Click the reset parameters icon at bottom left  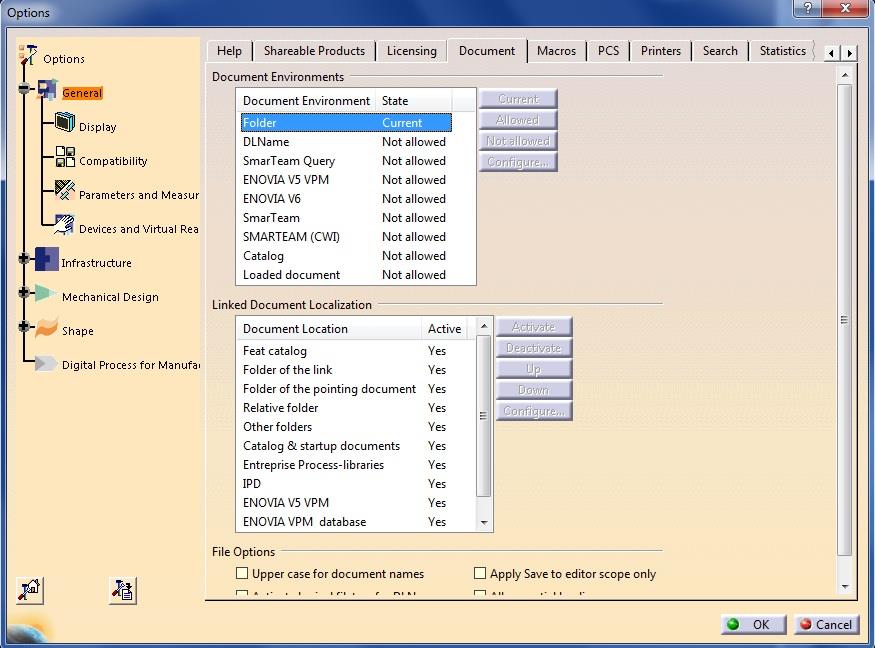click(30, 591)
